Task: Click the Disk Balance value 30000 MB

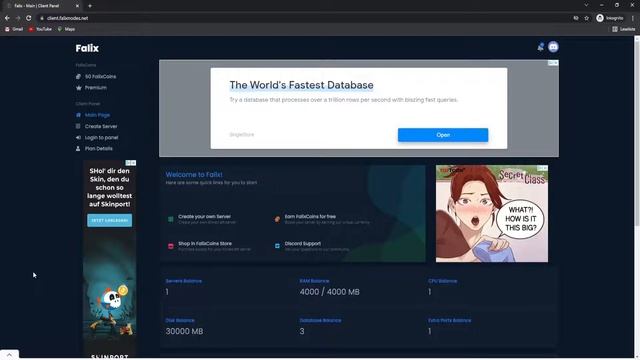Action: [184, 331]
